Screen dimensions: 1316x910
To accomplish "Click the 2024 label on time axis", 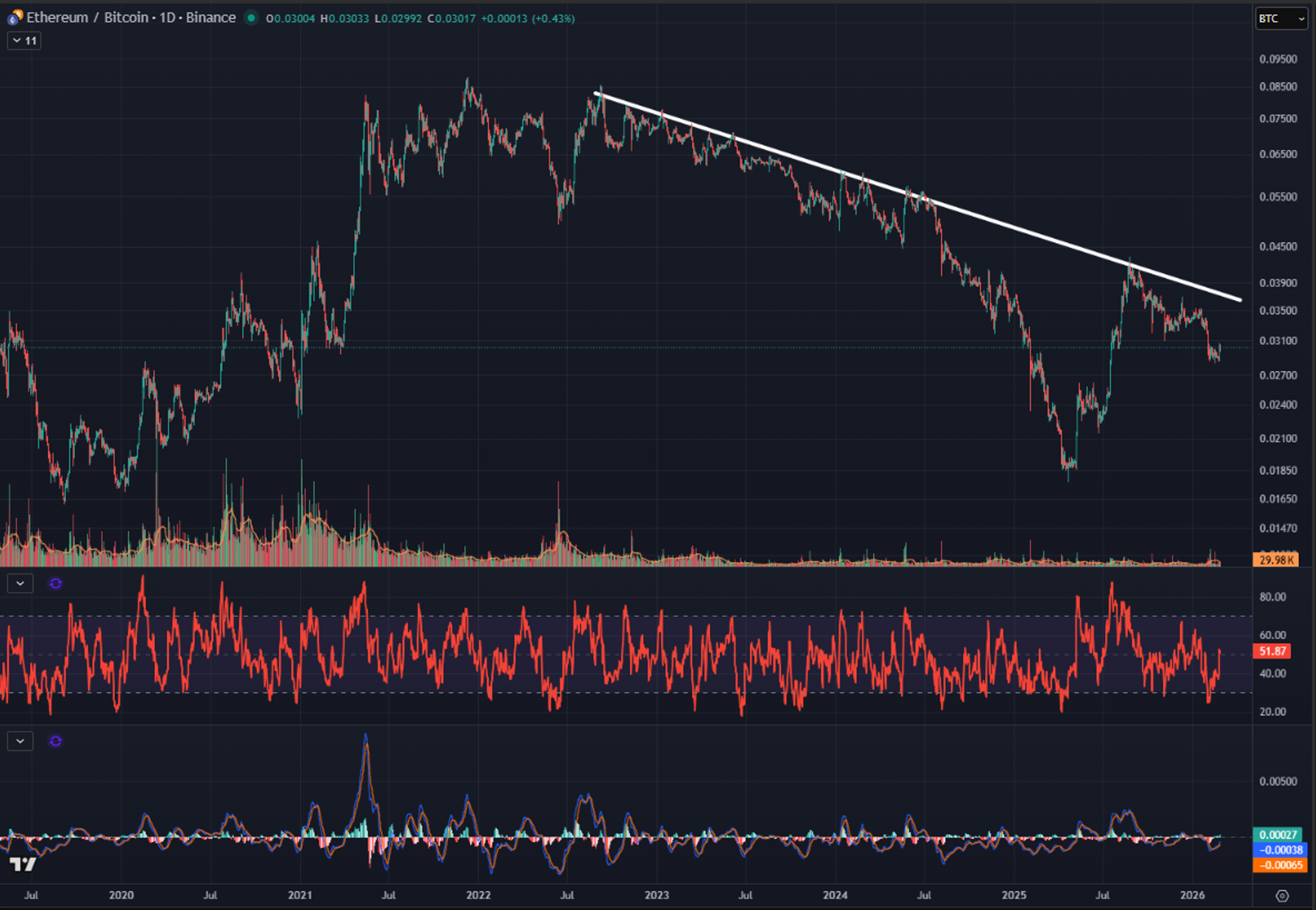I will pos(835,895).
